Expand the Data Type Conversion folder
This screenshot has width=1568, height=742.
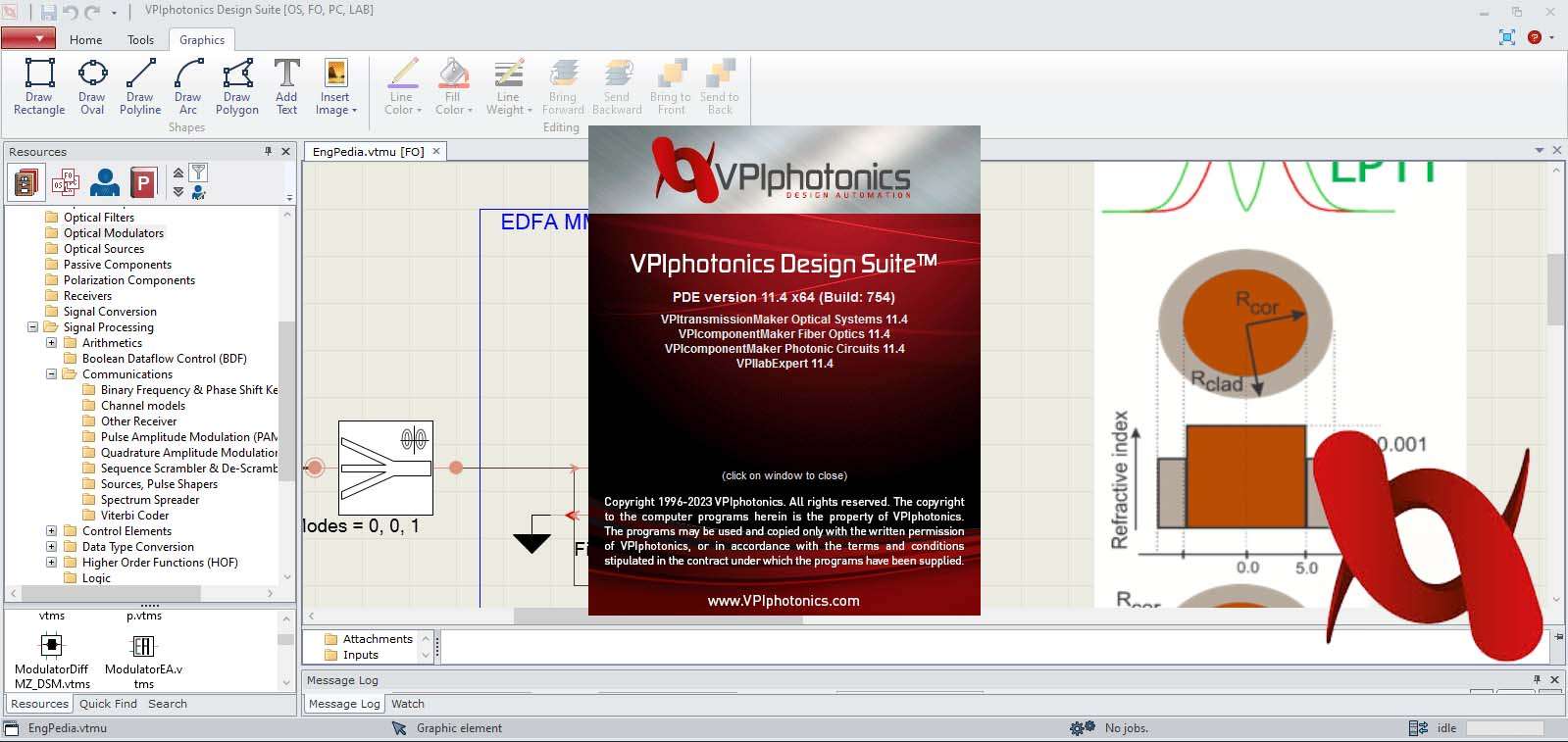[51, 547]
